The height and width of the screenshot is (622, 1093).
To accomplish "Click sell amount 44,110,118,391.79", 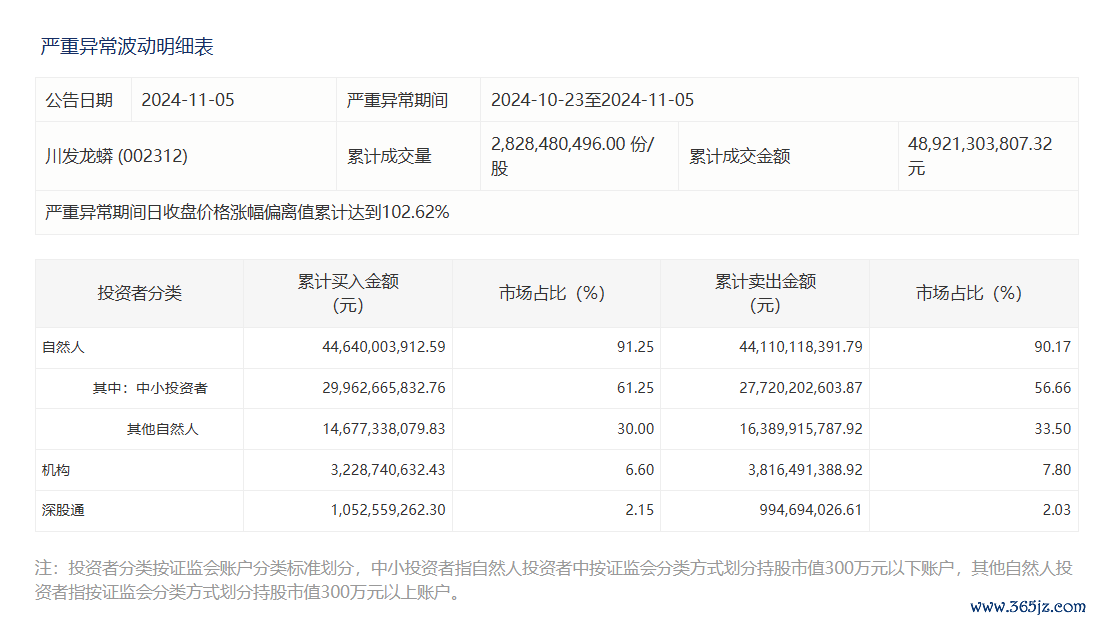I will click(x=801, y=347).
